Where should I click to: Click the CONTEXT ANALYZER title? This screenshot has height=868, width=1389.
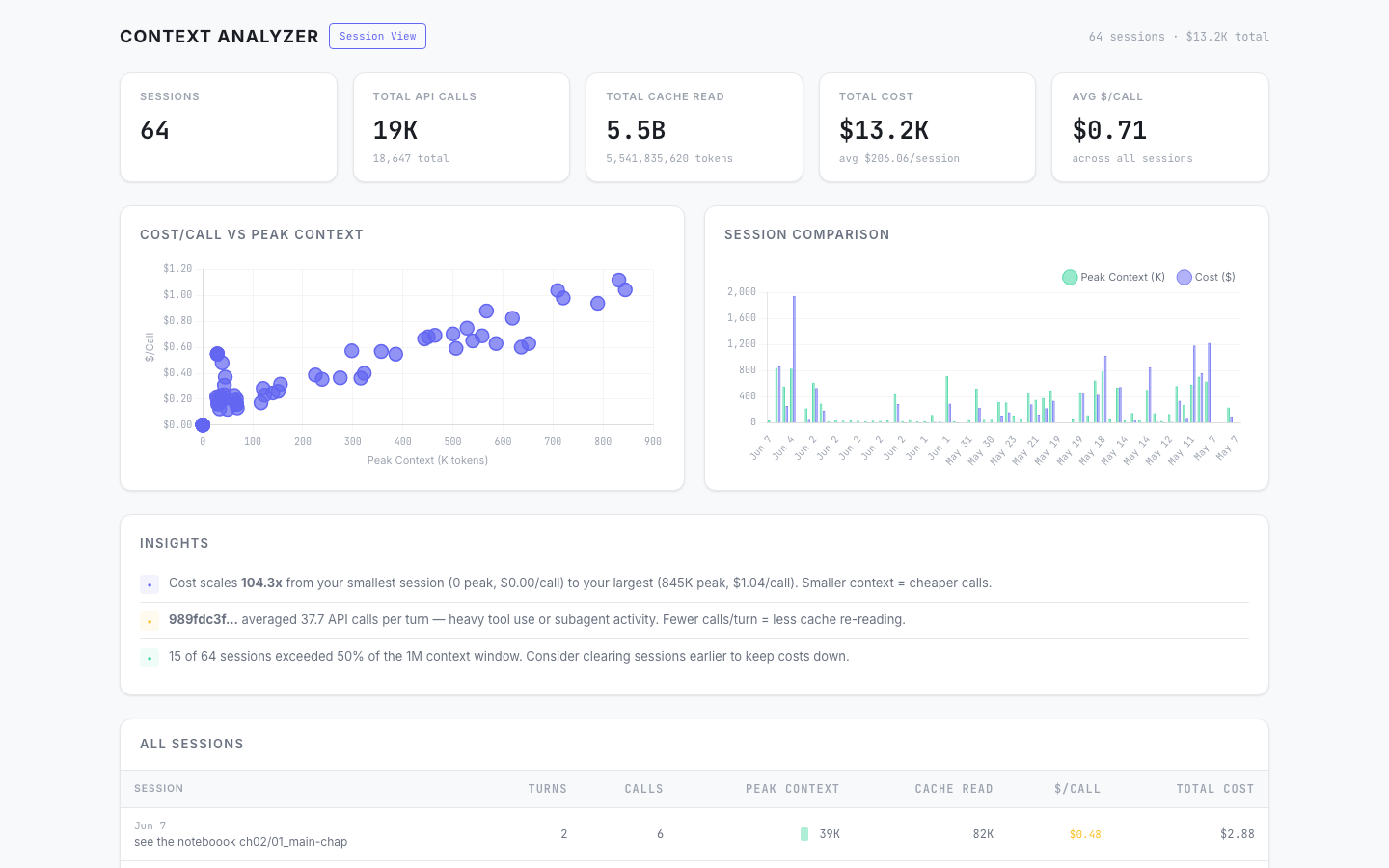click(x=219, y=37)
